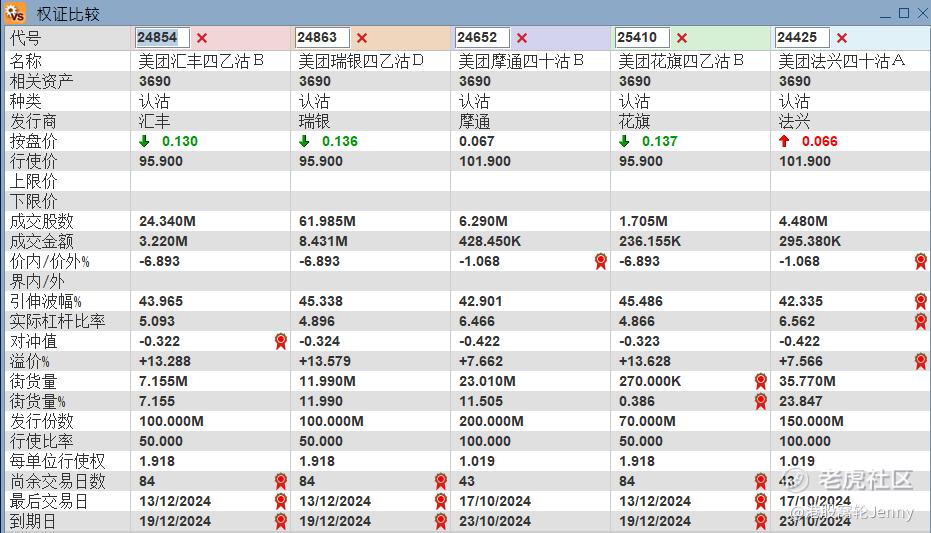Click the badge in 25410's 到期日 row
This screenshot has height=533, width=931.
coord(761,521)
